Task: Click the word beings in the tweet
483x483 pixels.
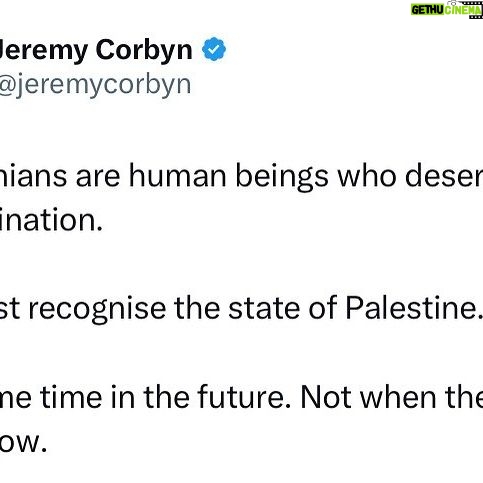Action: (x=282, y=177)
